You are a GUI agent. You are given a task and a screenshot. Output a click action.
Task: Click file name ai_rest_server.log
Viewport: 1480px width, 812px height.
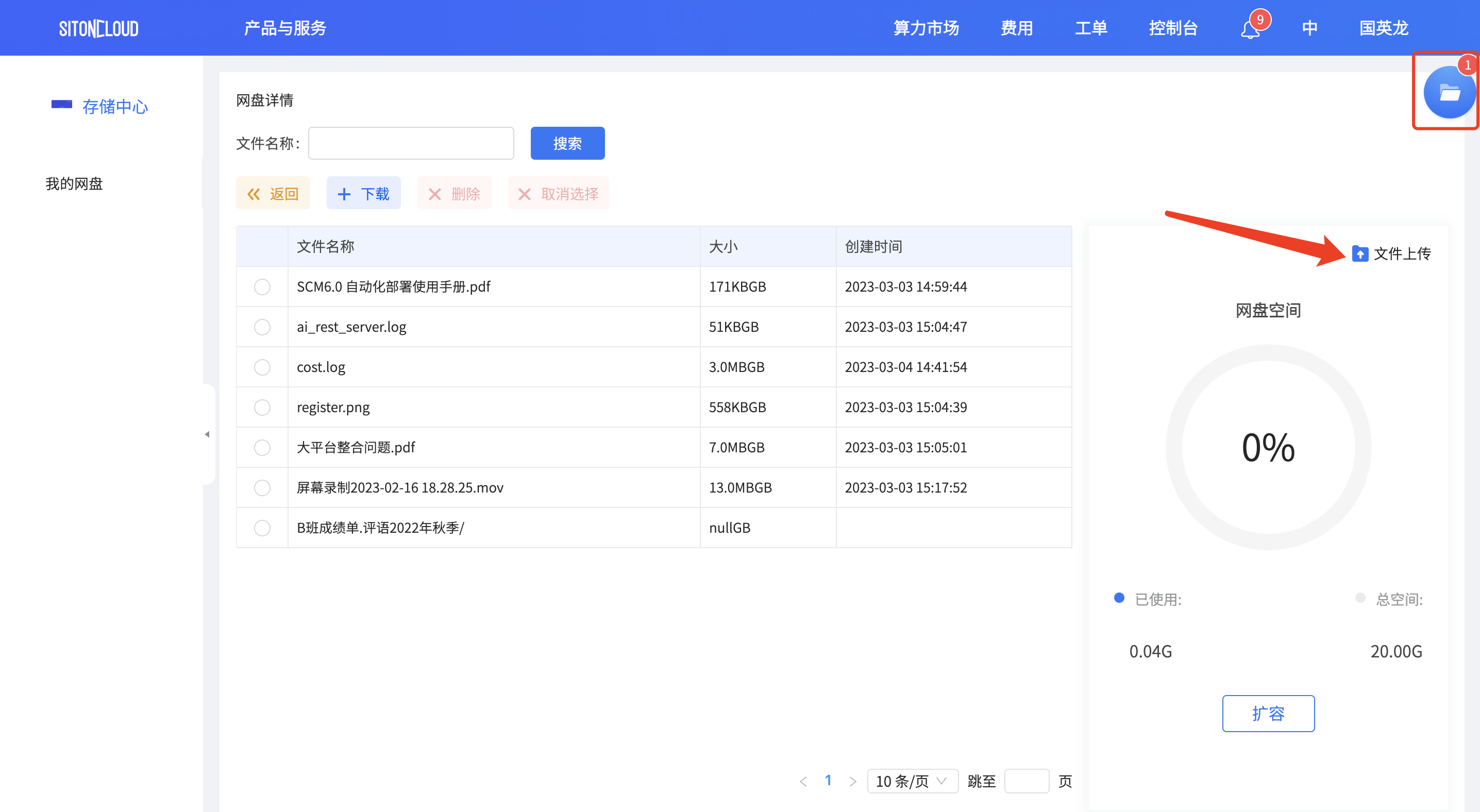coord(351,327)
